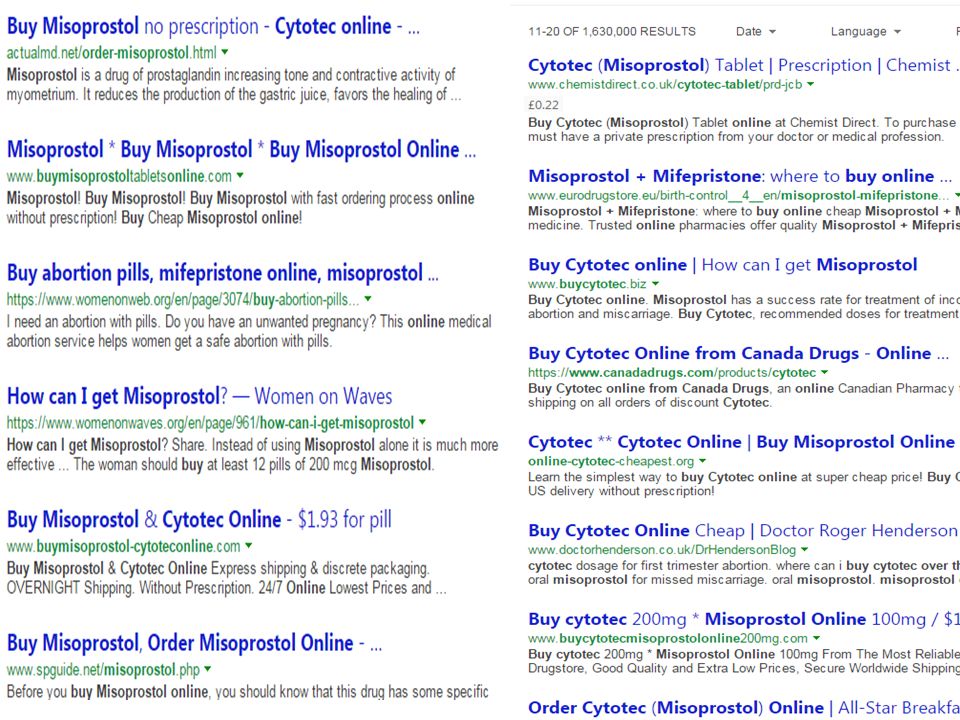This screenshot has width=960, height=720.
Task: Click the online-cytotec-cheapest.org URL text
Action: [611, 461]
